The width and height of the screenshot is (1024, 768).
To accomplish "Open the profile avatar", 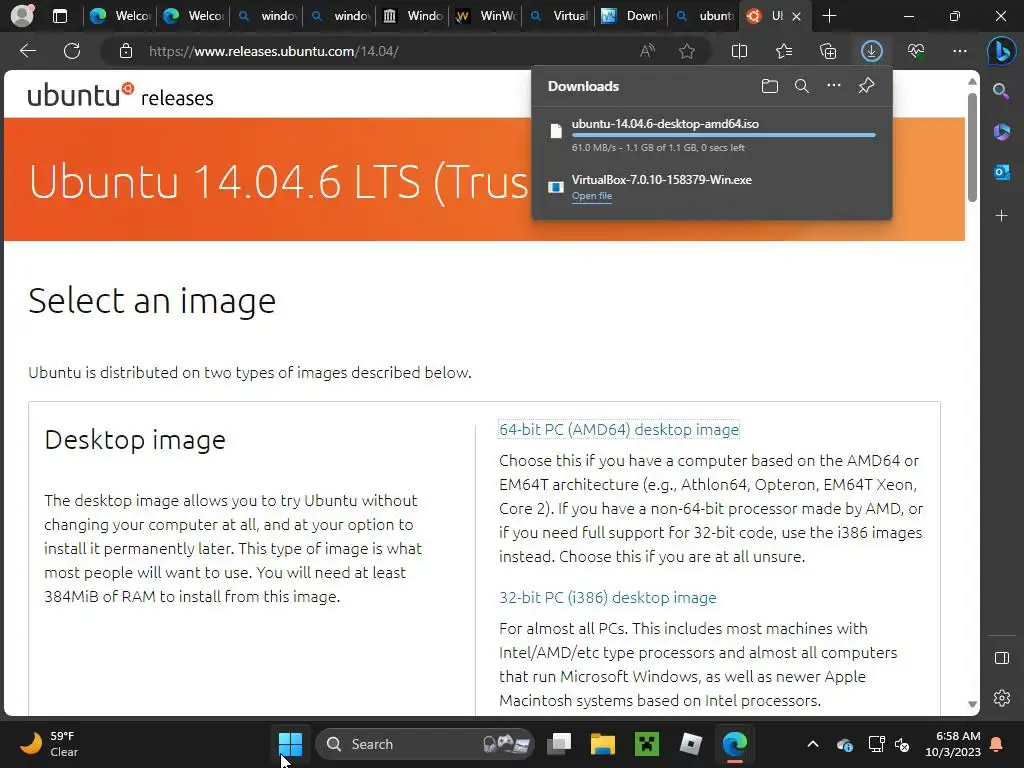I will click(x=22, y=16).
